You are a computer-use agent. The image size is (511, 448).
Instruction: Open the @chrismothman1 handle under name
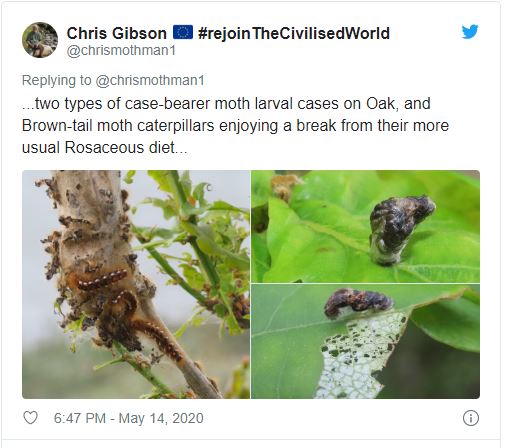click(x=121, y=51)
